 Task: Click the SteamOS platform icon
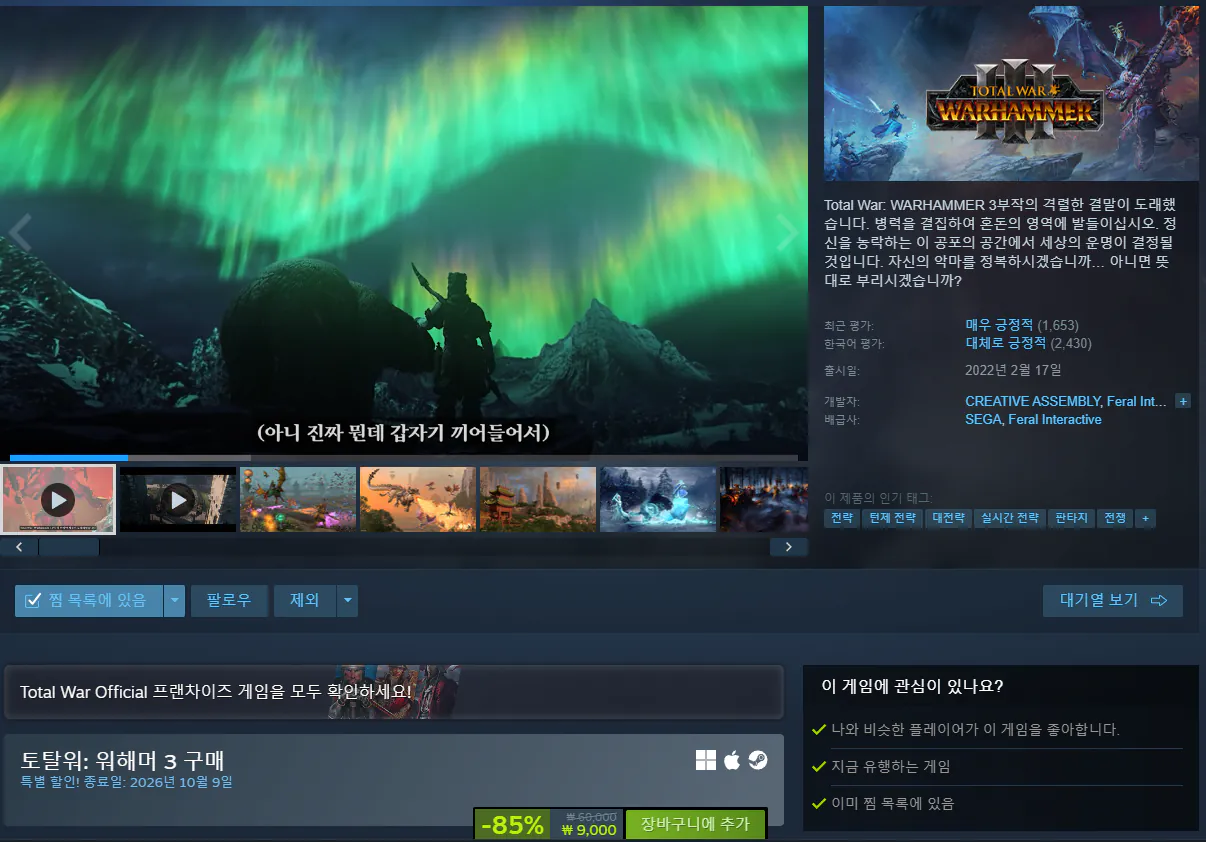[x=758, y=761]
